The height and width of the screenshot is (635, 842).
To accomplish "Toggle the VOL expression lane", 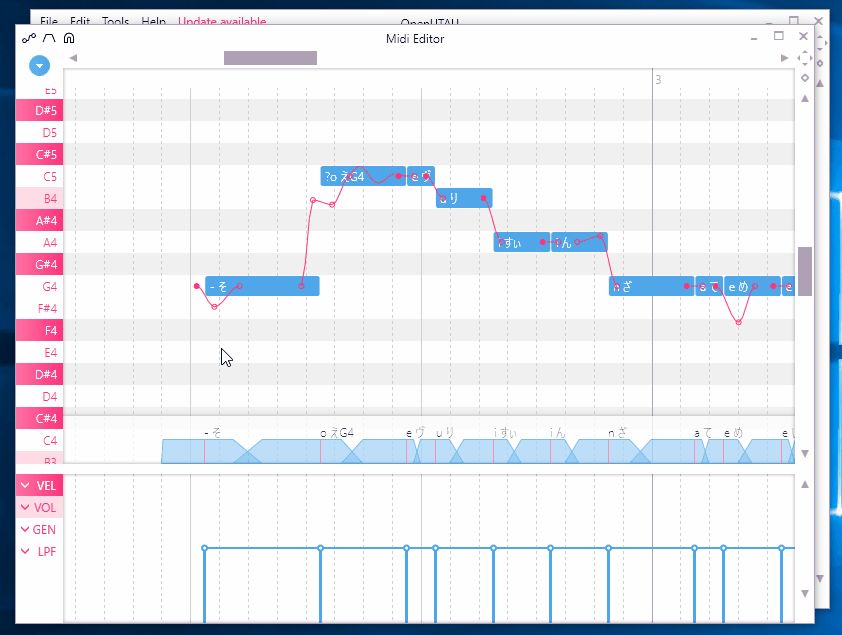I will click(40, 508).
